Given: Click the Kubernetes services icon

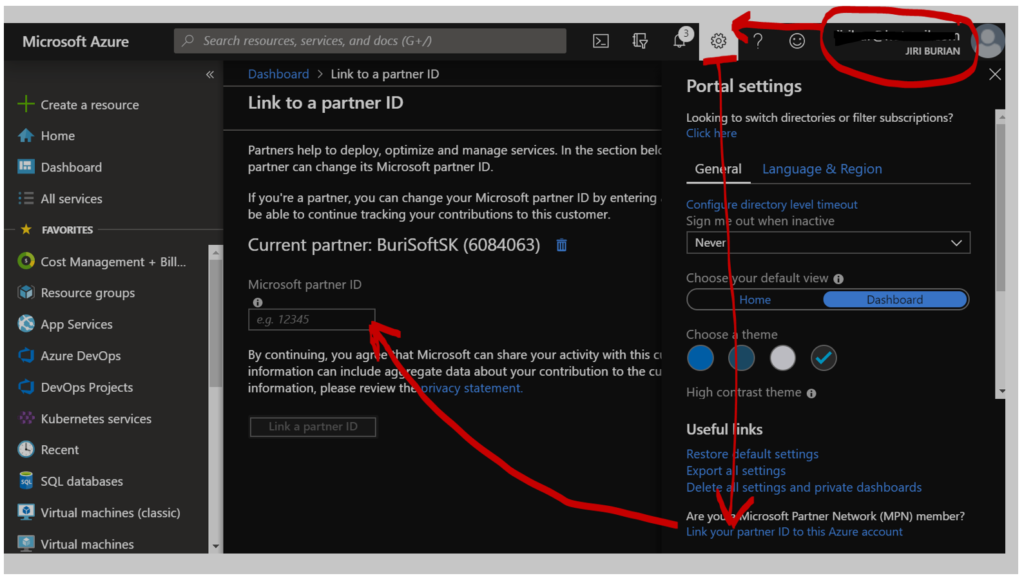Looking at the screenshot, I should (26, 418).
